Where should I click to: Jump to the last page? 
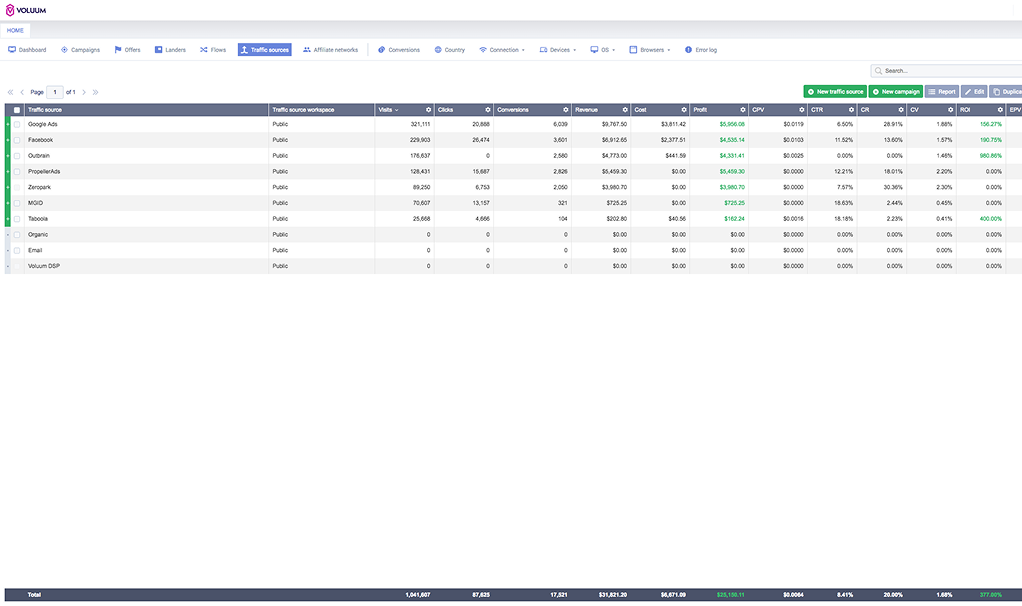tap(96, 93)
